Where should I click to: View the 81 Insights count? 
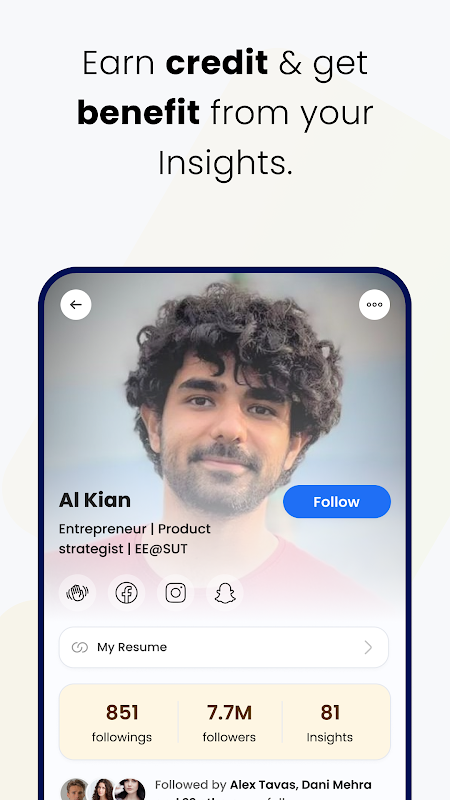[330, 723]
